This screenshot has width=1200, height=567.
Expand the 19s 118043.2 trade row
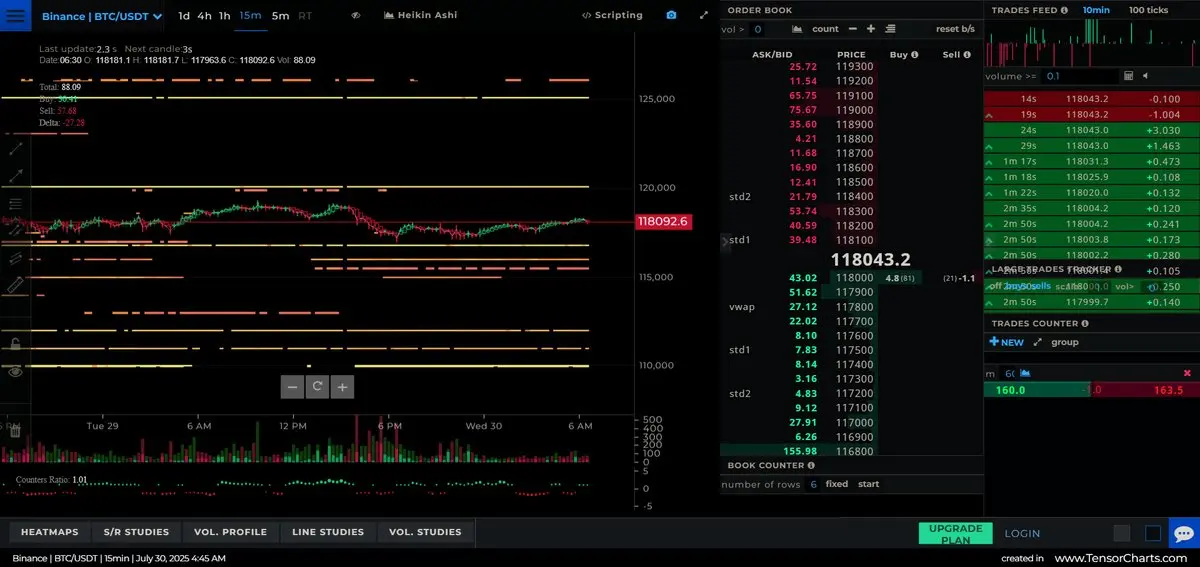990,115
